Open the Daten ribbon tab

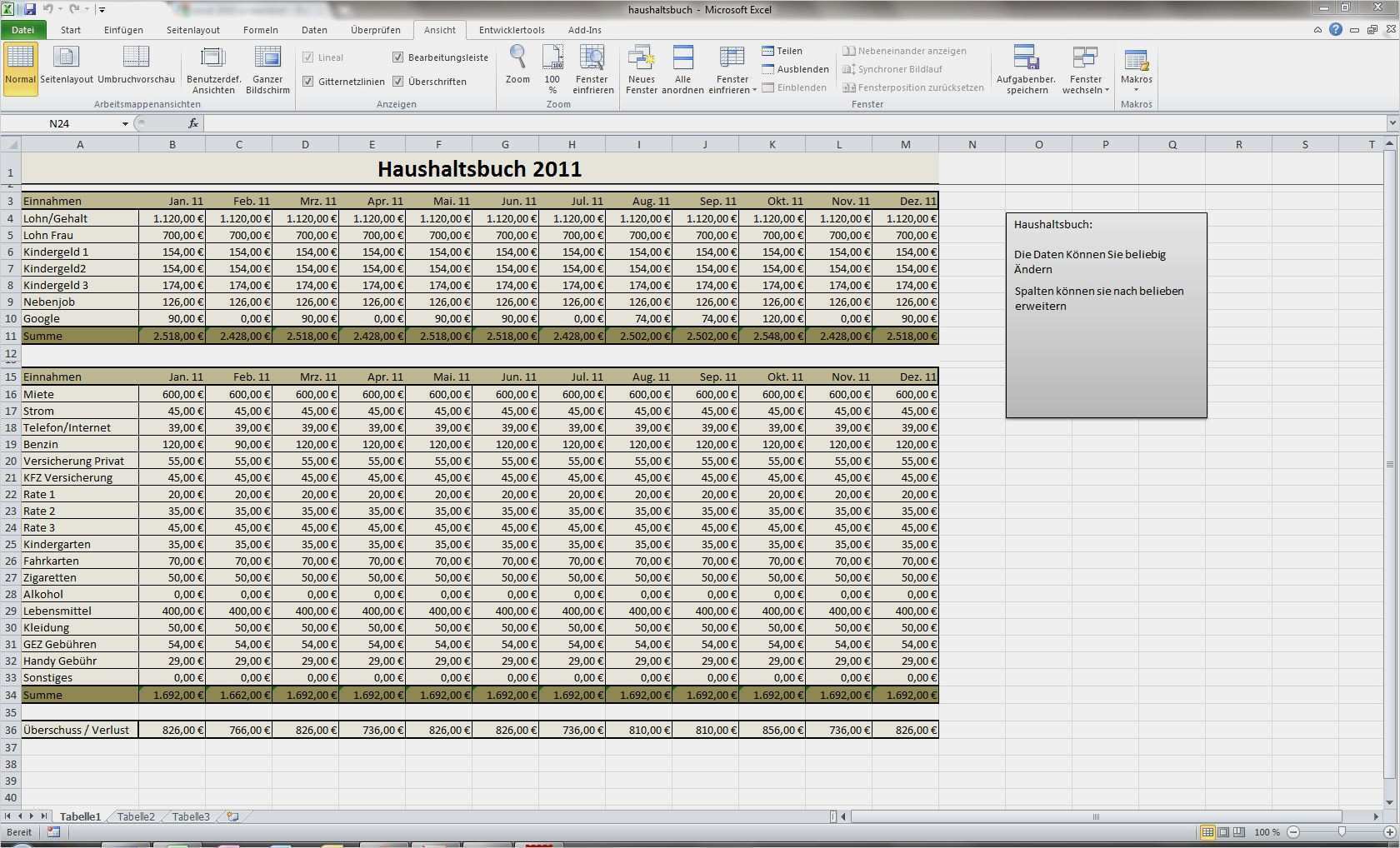point(314,30)
